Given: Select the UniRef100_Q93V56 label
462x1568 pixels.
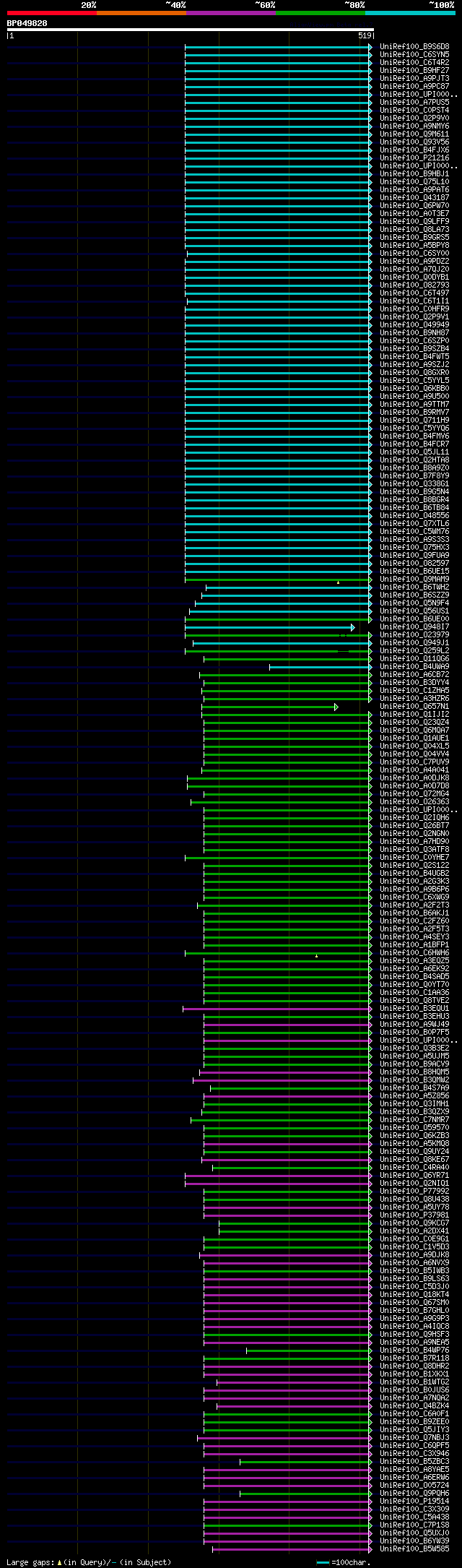Looking at the screenshot, I should click(414, 142).
